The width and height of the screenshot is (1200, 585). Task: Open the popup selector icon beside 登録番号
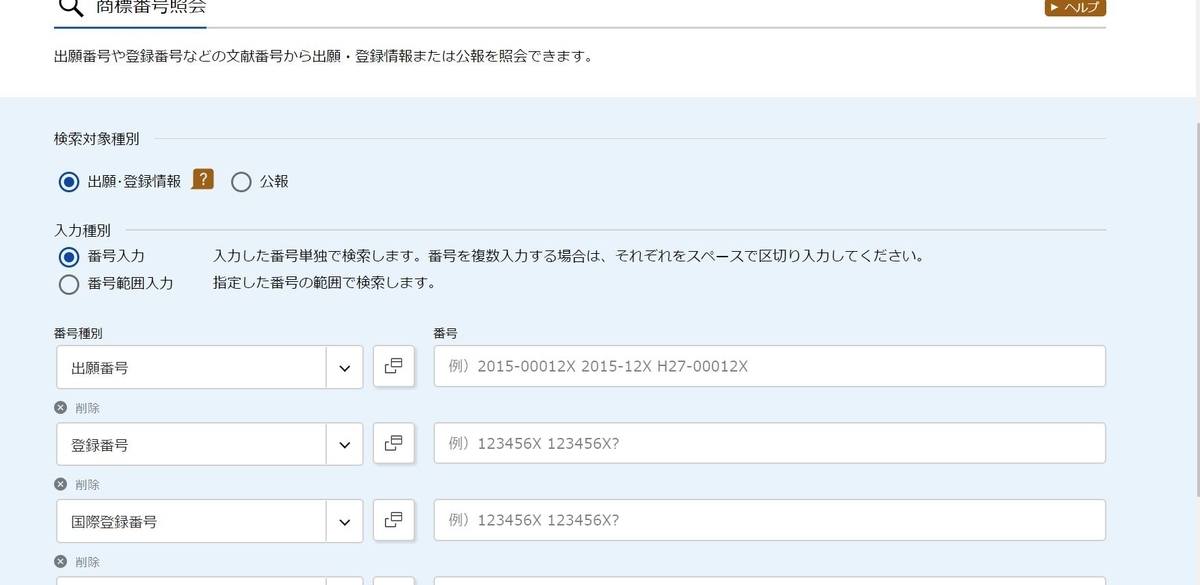pyautogui.click(x=394, y=442)
